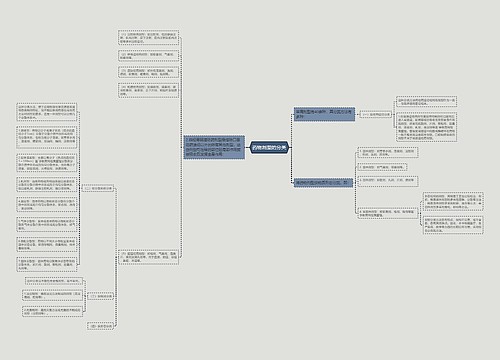This screenshot has height=360, width=500.
Task: Select the (四) 按形态分类 node
Action: (100, 326)
